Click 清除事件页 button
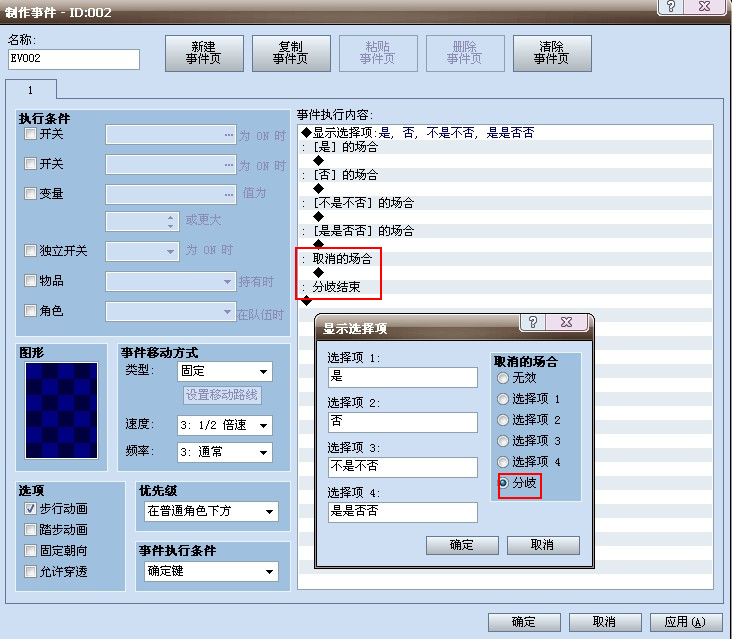 click(552, 53)
